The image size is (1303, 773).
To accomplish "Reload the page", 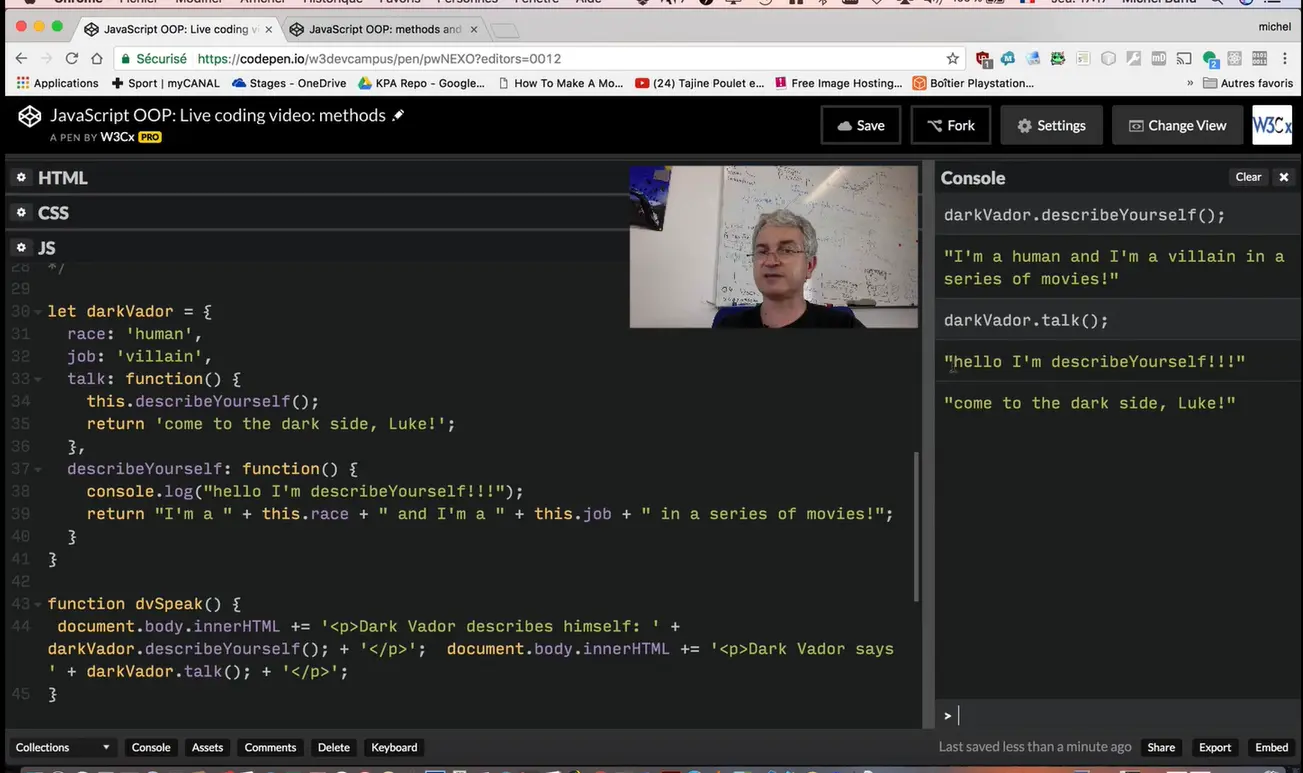I will pos(71,59).
